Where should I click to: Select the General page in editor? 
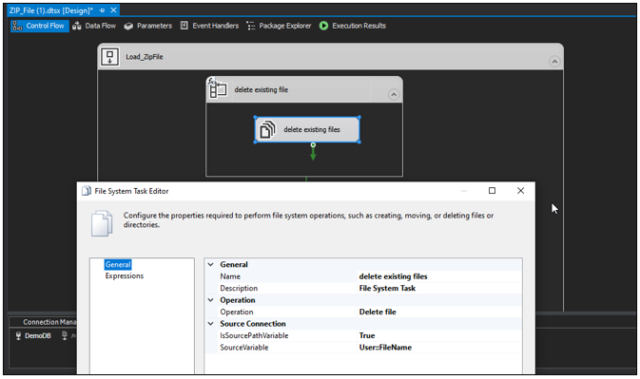pos(118,264)
